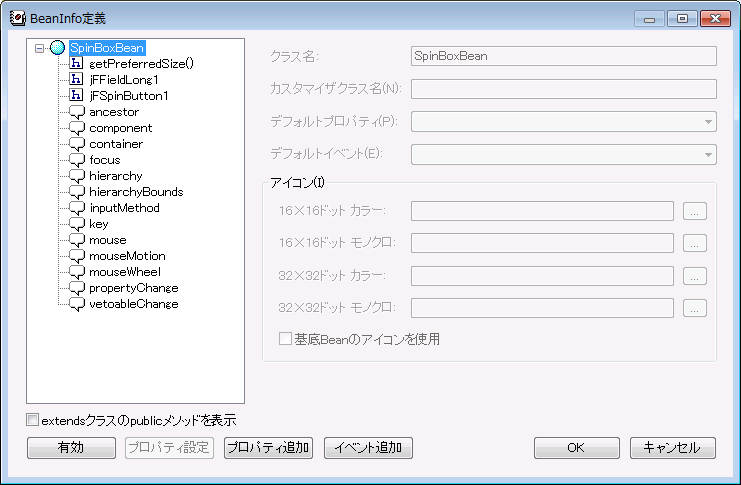Click the icon beside jFFieldLong1
This screenshot has width=741, height=485.
coord(76,79)
